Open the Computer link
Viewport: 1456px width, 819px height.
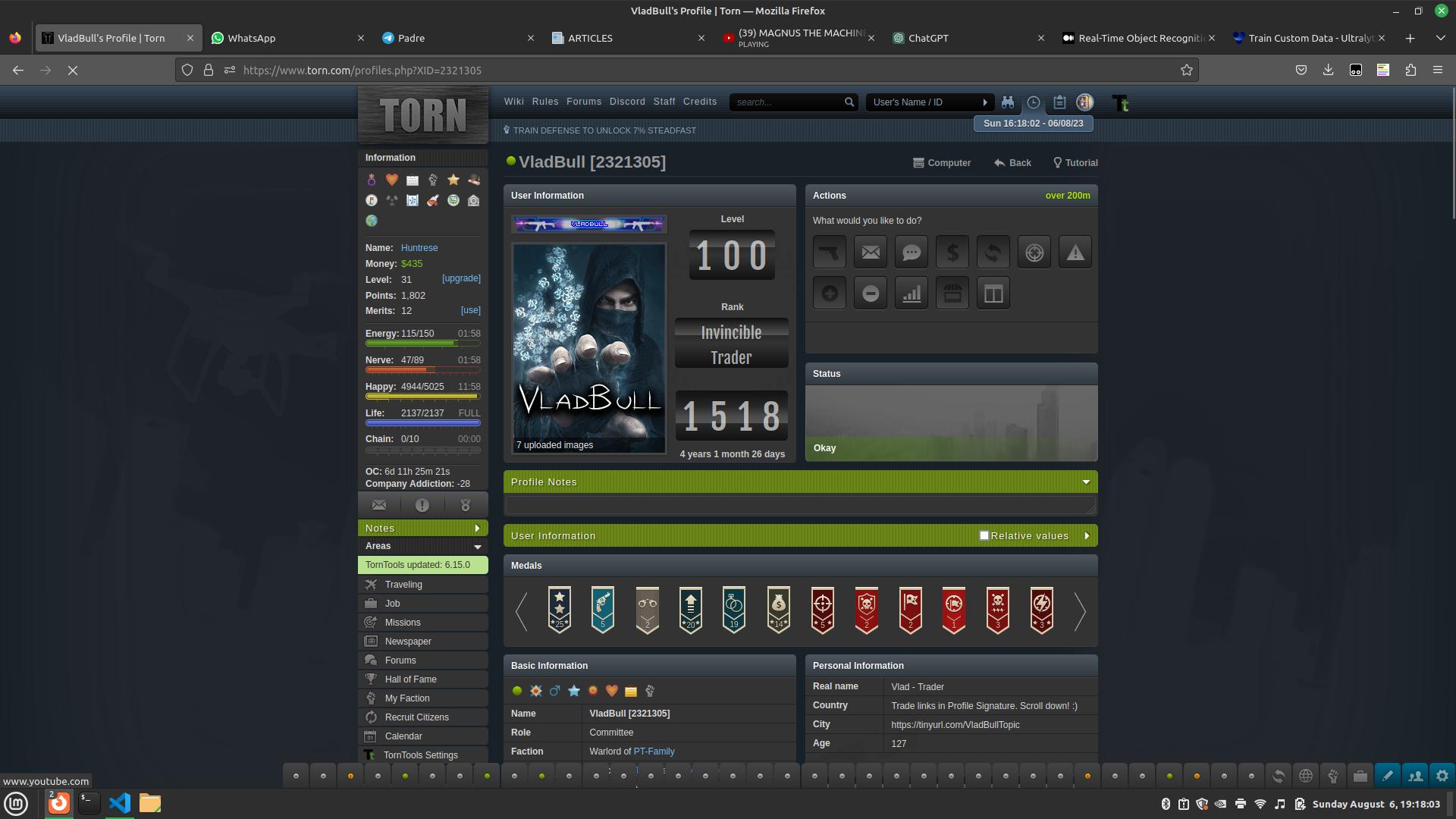click(942, 163)
